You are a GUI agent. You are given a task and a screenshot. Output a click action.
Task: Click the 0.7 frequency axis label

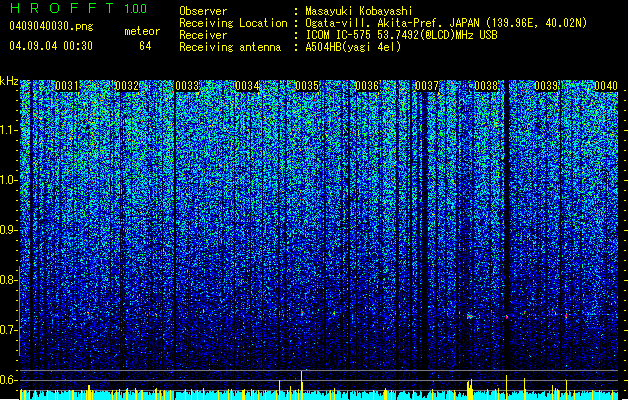9,330
